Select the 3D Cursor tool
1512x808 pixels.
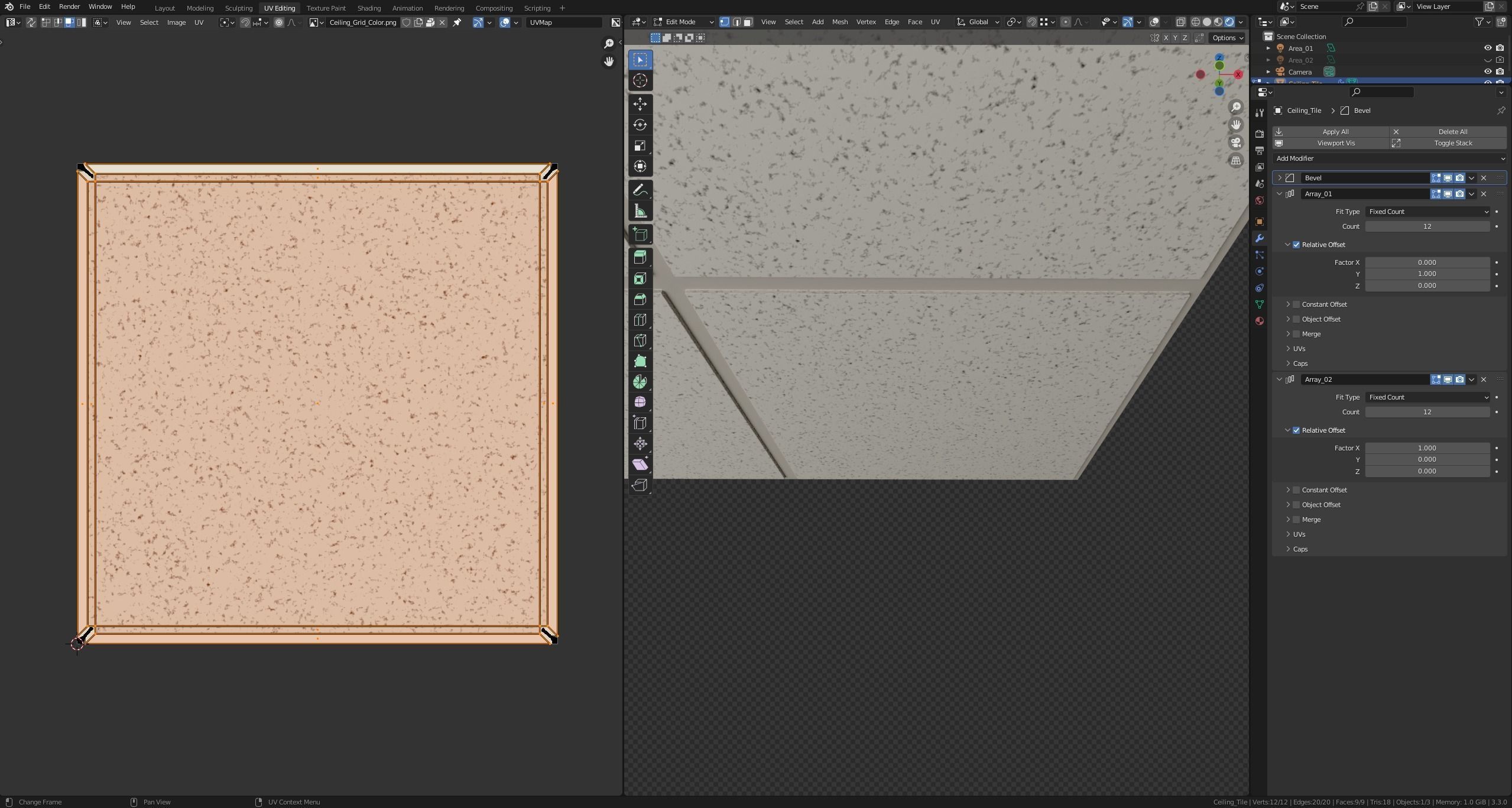640,80
